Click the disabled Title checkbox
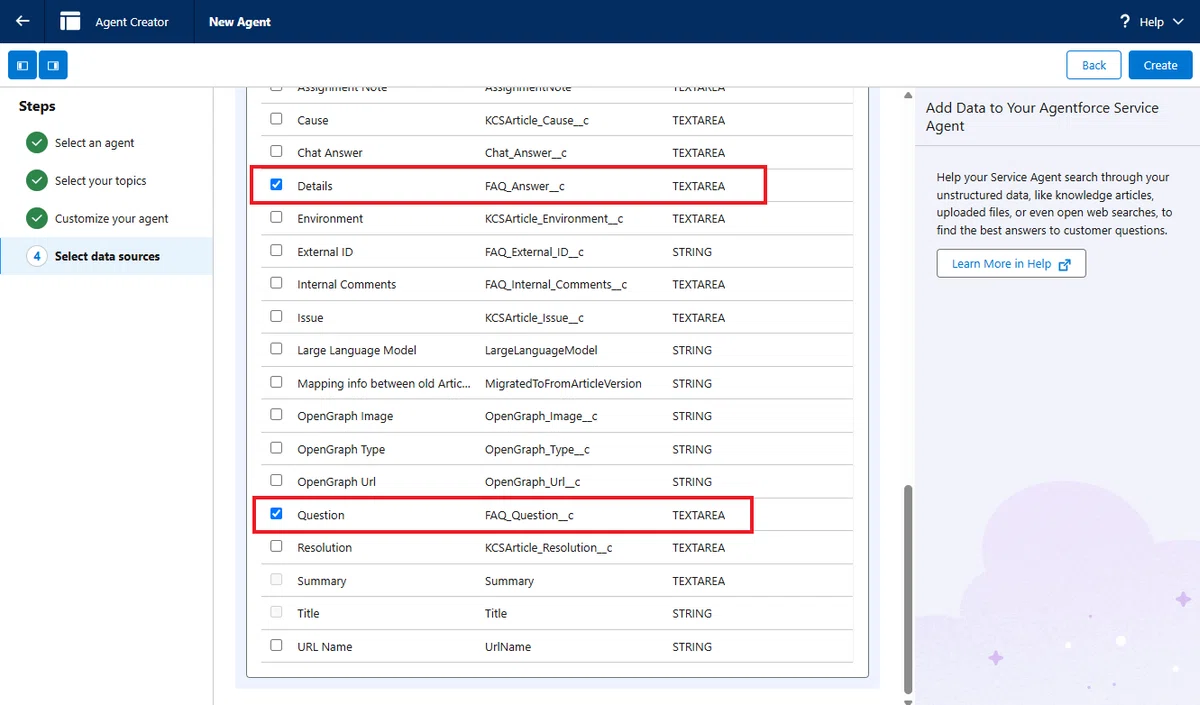This screenshot has height=705, width=1200. click(277, 613)
